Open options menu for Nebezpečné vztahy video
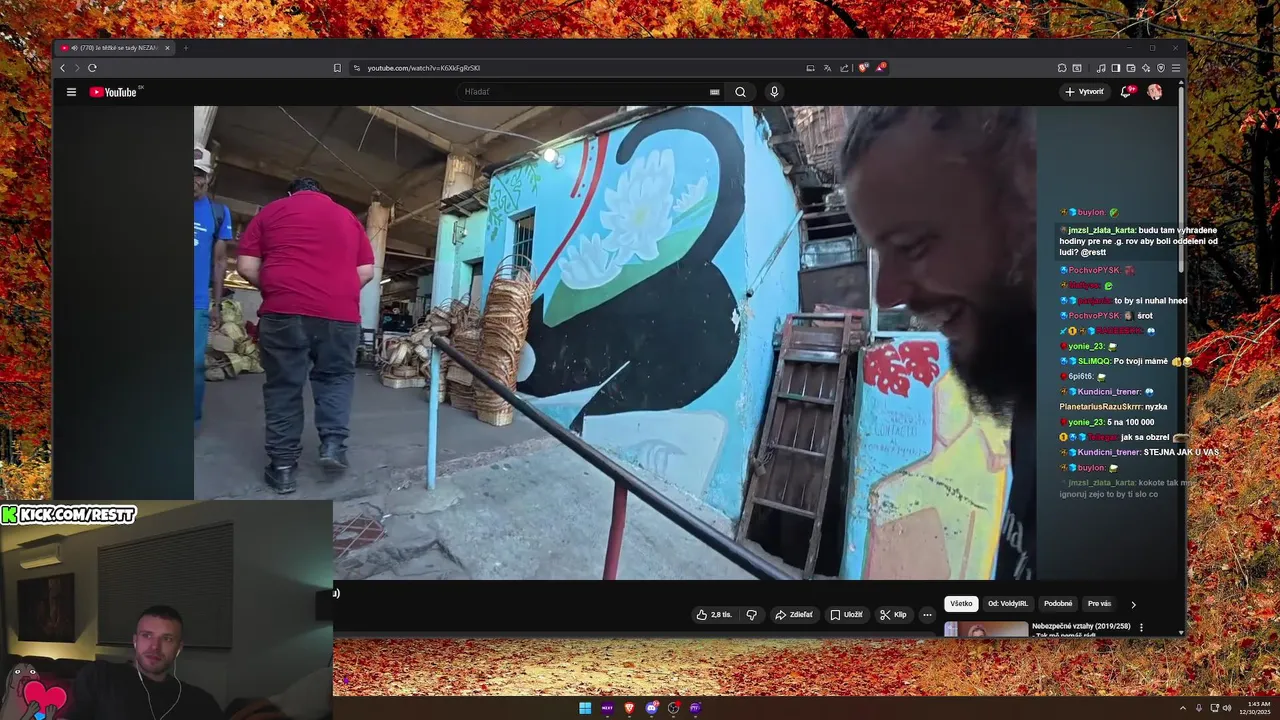 point(1141,628)
